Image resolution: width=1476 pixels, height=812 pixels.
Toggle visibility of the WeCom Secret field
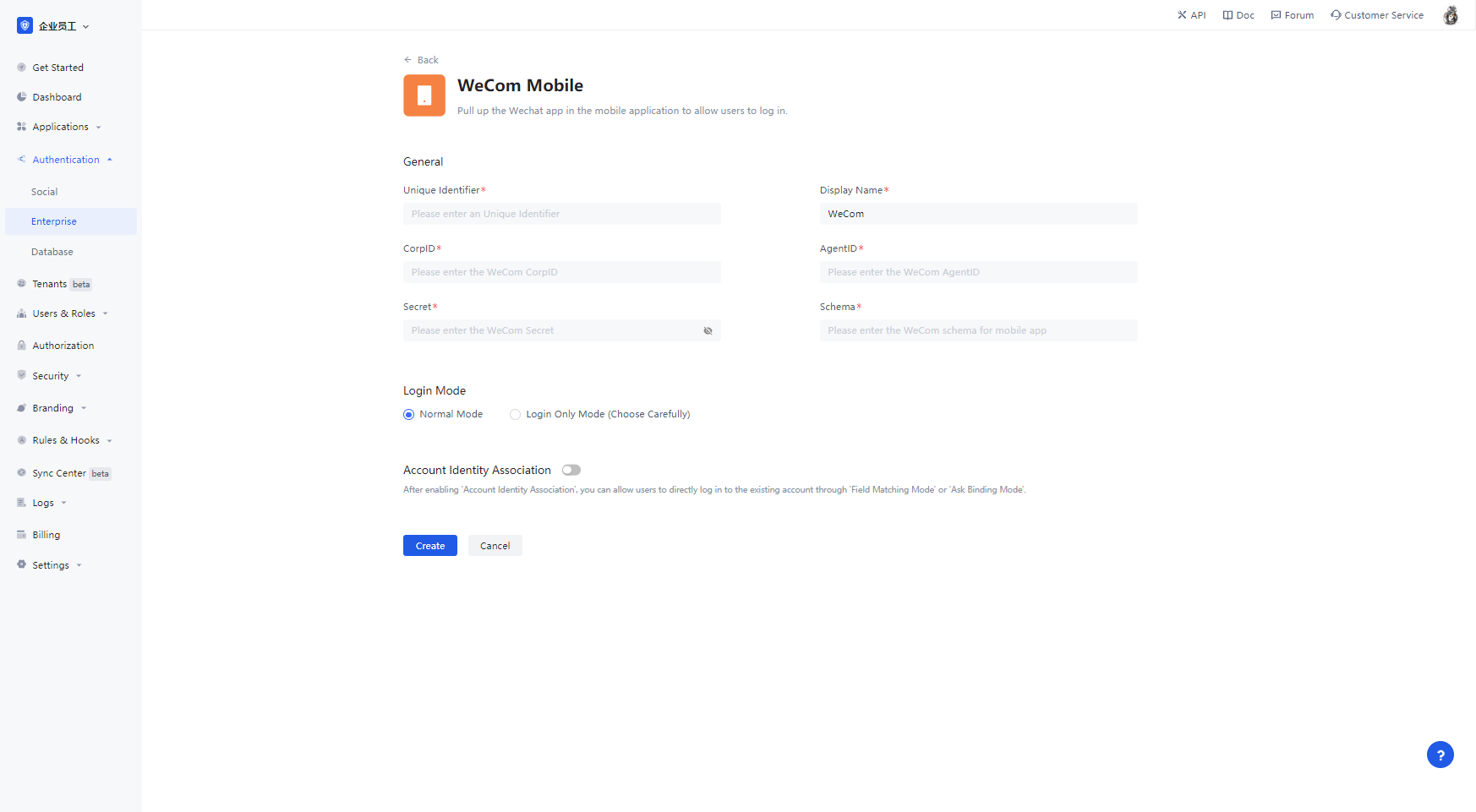pos(708,330)
